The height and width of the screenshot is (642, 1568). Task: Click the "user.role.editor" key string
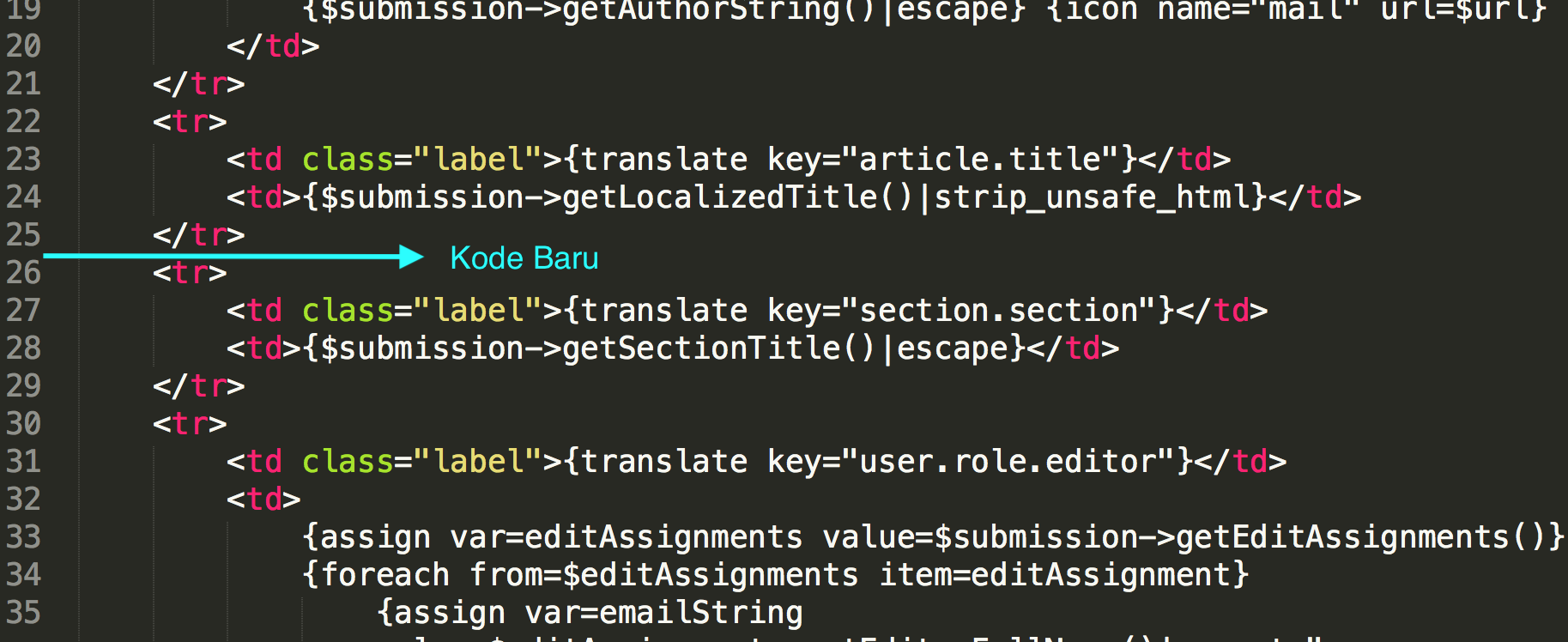[1008, 462]
